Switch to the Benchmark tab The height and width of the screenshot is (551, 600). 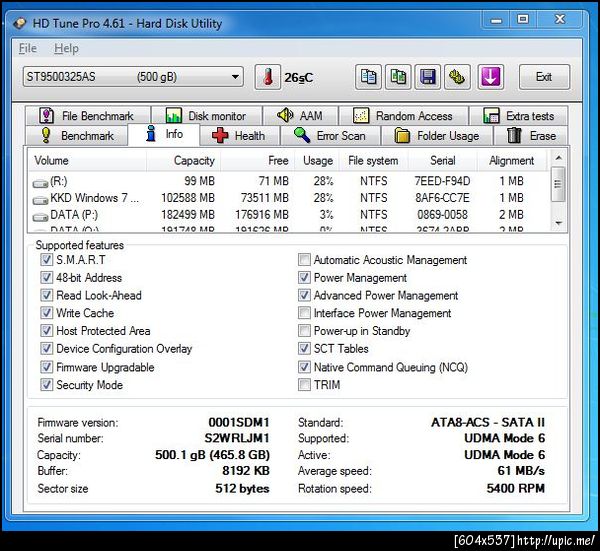pos(77,136)
